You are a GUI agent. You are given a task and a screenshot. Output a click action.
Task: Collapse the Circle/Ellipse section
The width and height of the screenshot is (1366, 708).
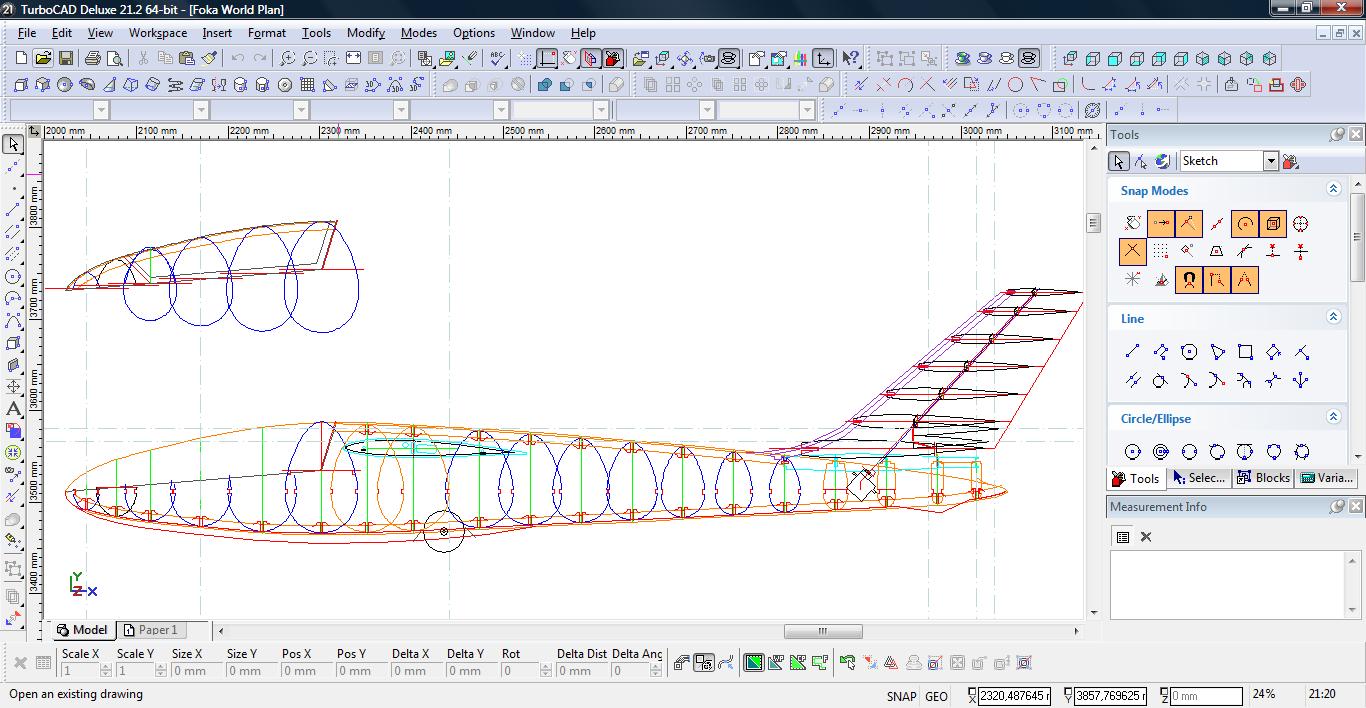(1333, 417)
